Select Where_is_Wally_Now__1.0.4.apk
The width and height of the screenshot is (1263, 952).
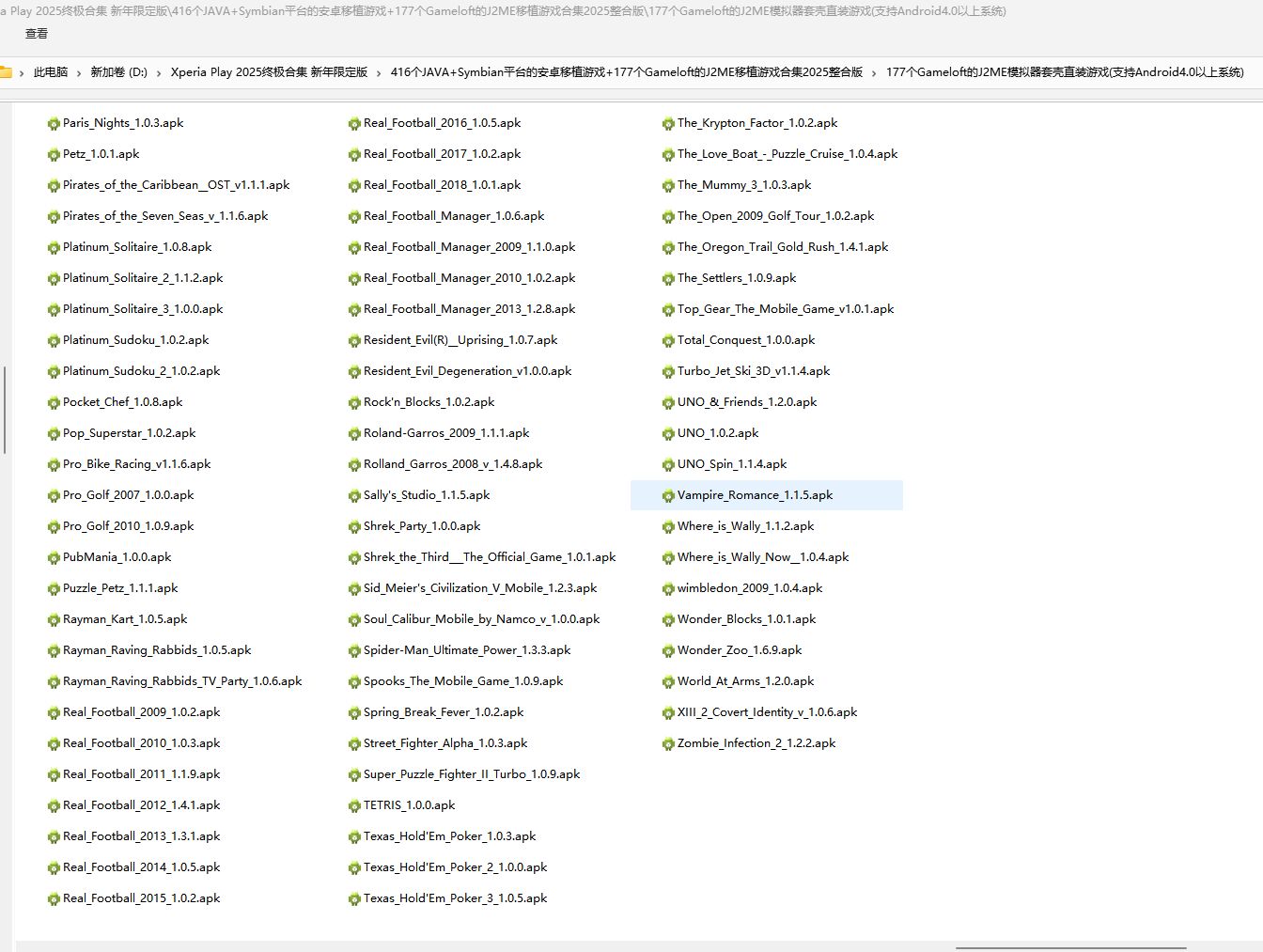pos(756,557)
